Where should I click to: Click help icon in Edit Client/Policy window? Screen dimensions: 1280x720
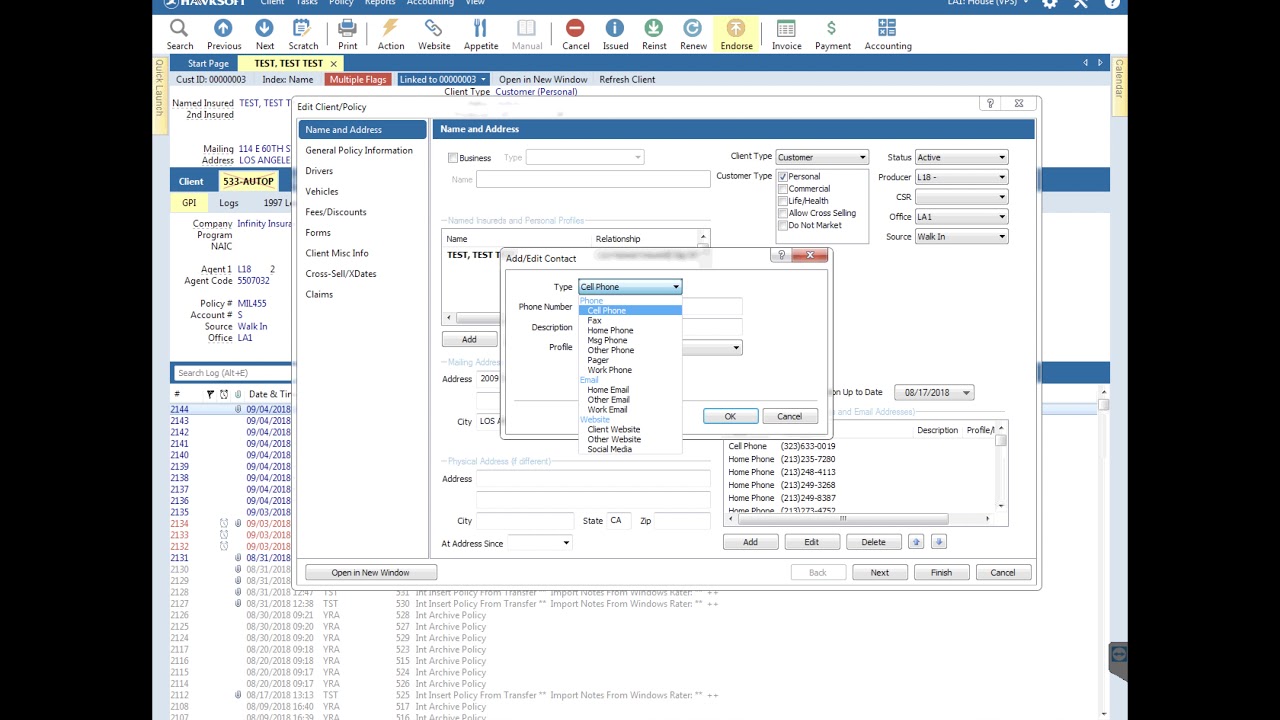[990, 103]
